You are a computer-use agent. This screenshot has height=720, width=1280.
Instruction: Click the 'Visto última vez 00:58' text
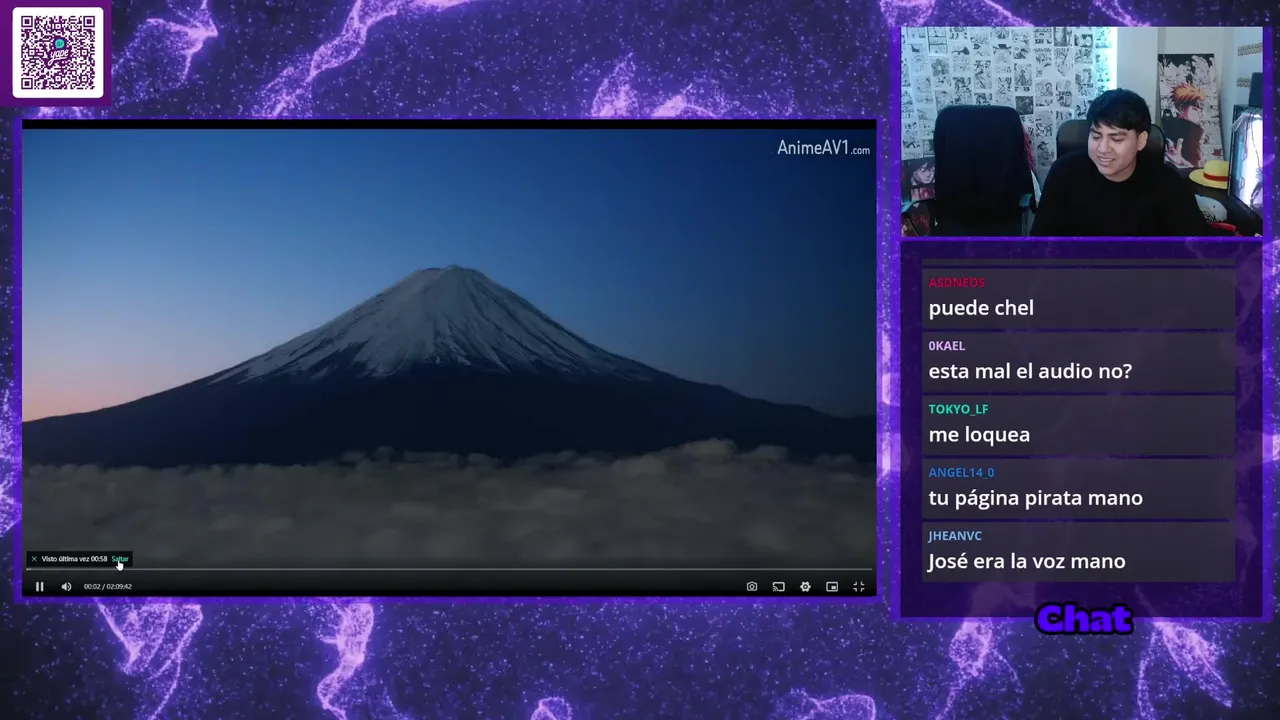pyautogui.click(x=74, y=559)
